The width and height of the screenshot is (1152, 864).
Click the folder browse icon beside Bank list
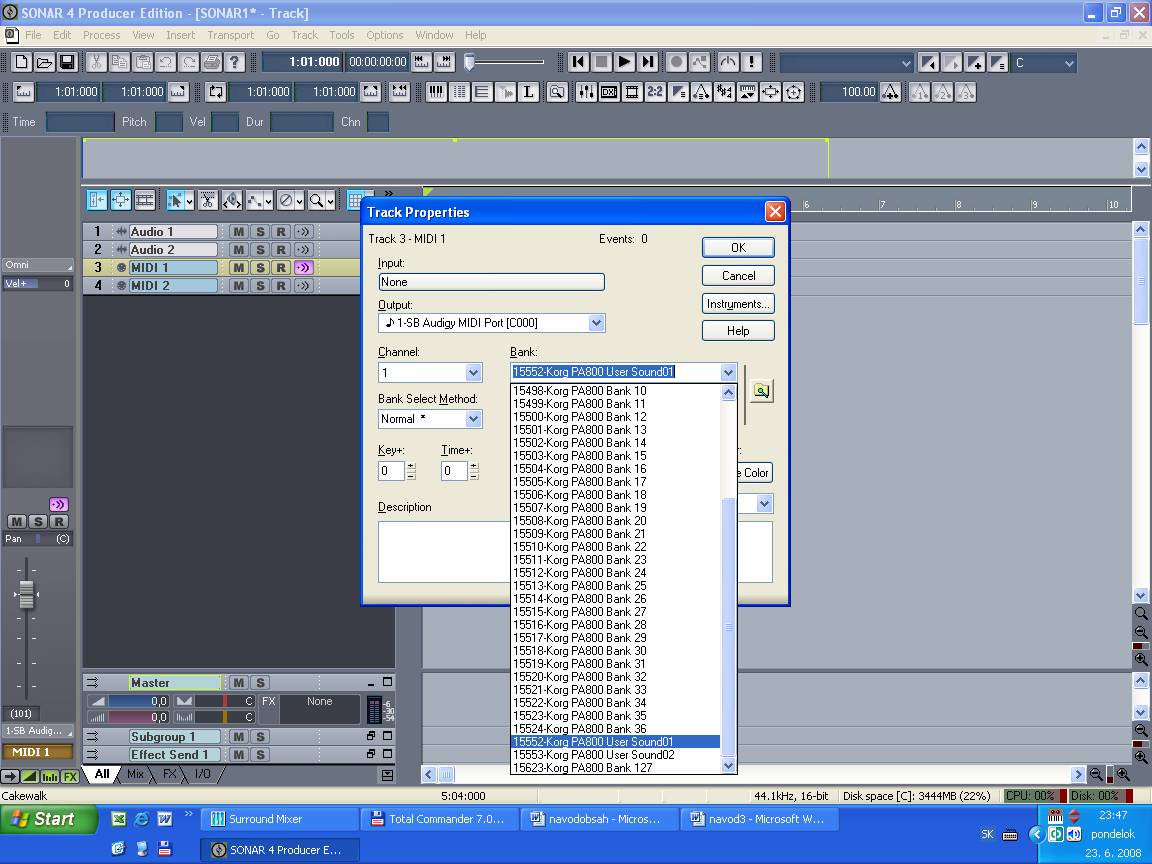pyautogui.click(x=761, y=391)
